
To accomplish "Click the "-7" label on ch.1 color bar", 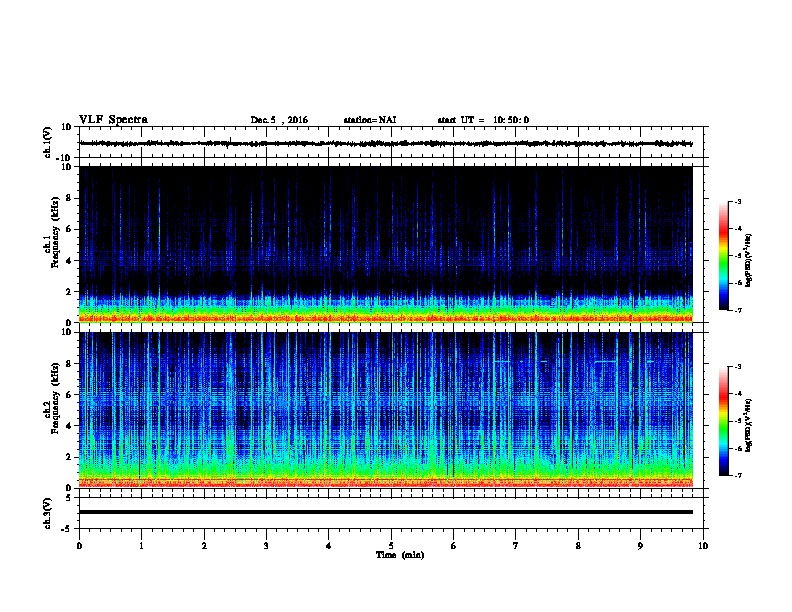I will tap(737, 310).
